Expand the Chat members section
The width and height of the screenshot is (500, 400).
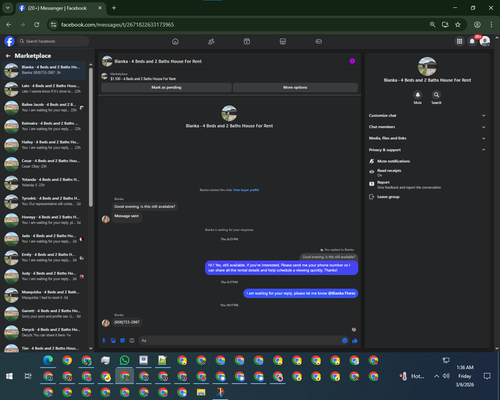[428, 127]
